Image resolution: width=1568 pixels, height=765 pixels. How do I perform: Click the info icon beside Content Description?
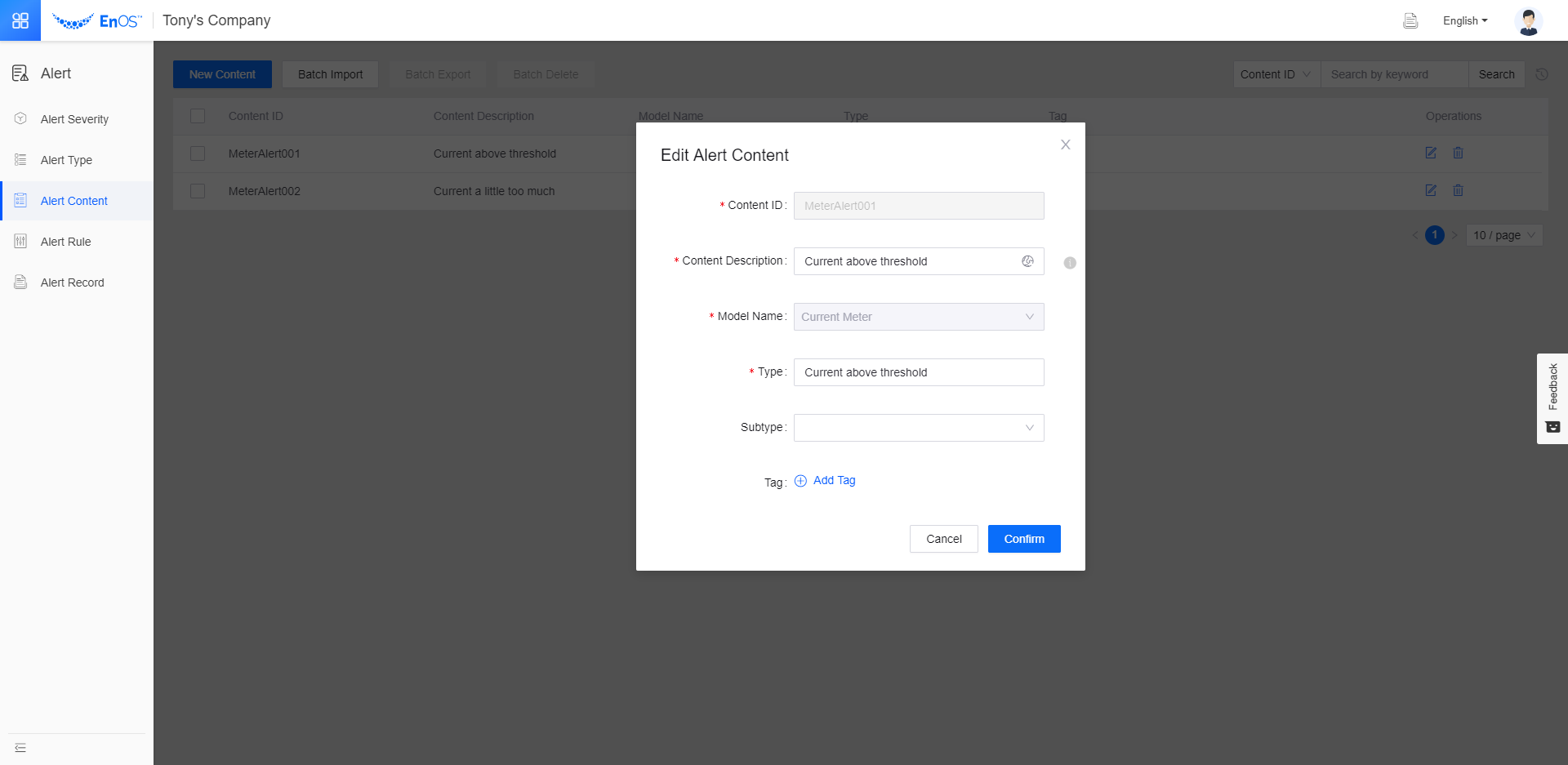click(1070, 263)
